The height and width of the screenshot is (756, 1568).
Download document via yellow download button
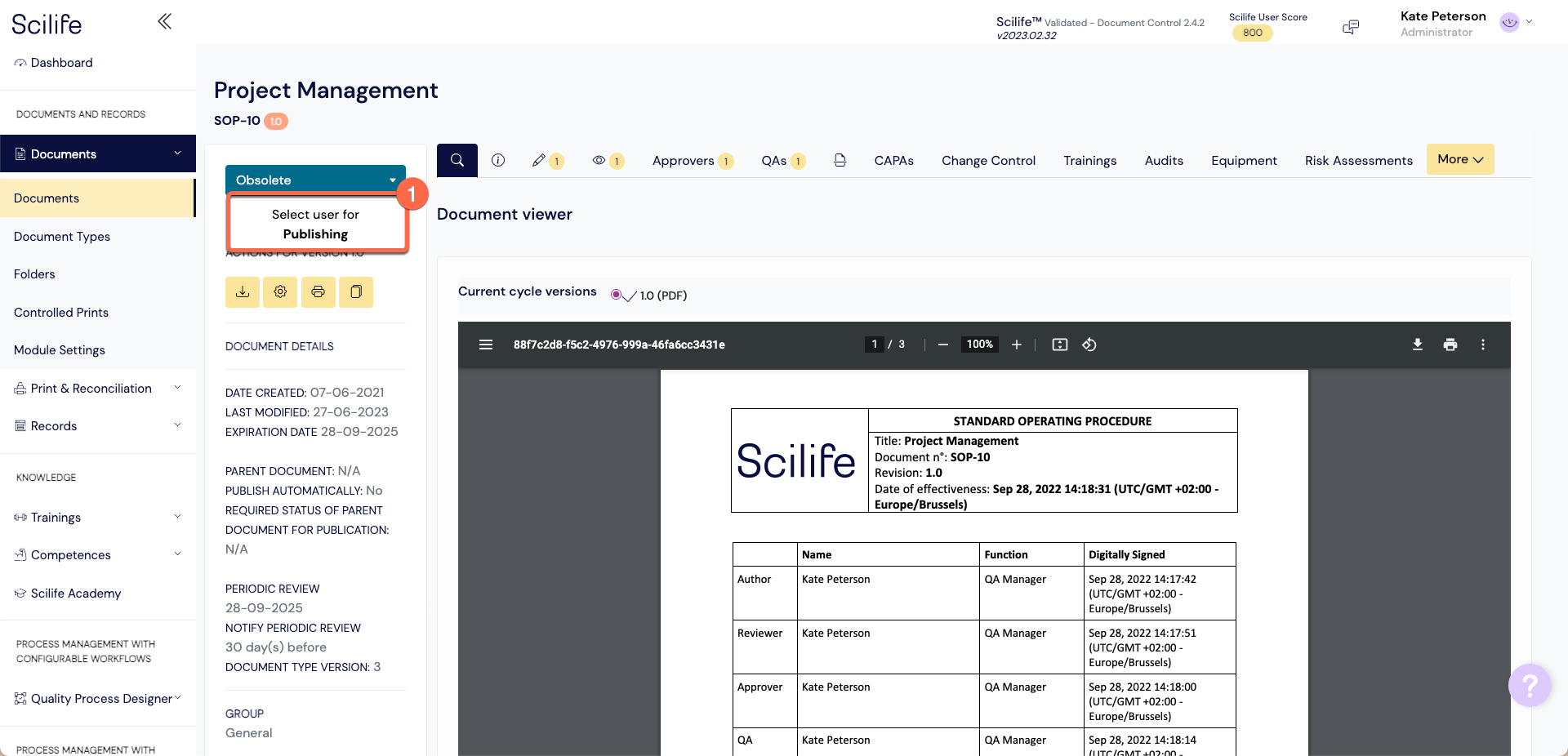pyautogui.click(x=243, y=291)
